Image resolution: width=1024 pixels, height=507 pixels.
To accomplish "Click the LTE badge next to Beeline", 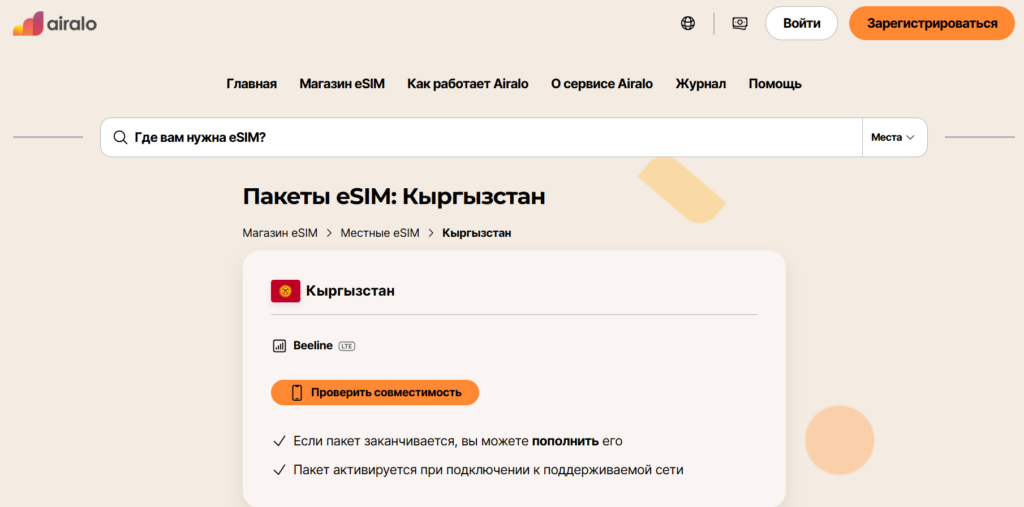I will point(347,346).
